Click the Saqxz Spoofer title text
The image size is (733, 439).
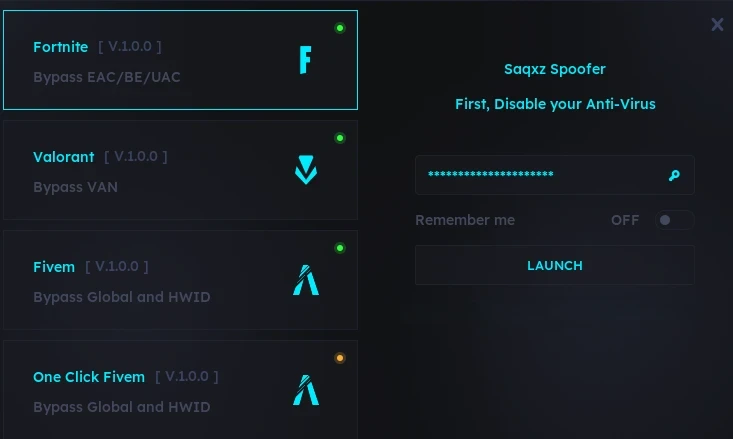coord(555,69)
